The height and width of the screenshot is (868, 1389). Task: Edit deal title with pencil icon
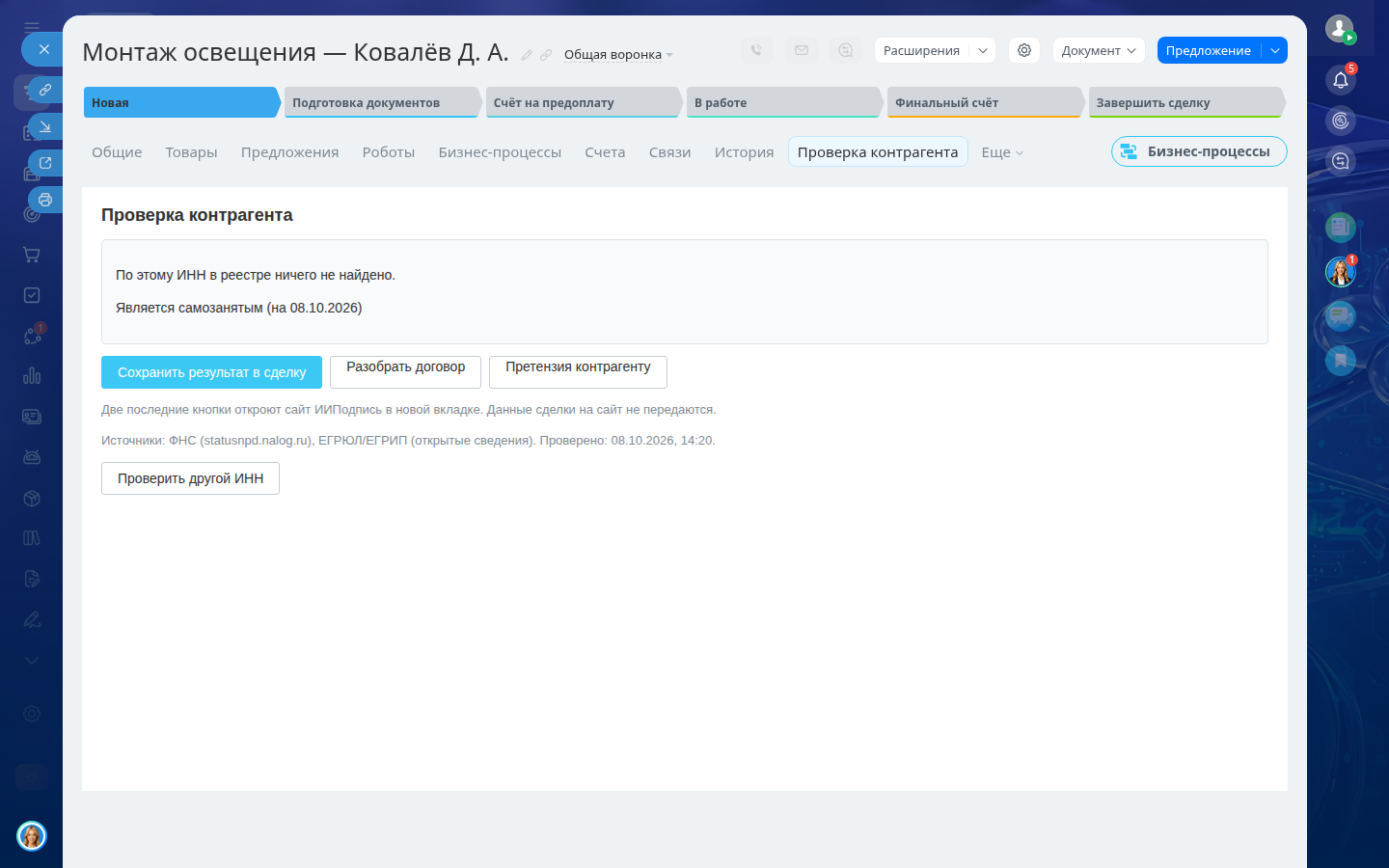point(527,55)
